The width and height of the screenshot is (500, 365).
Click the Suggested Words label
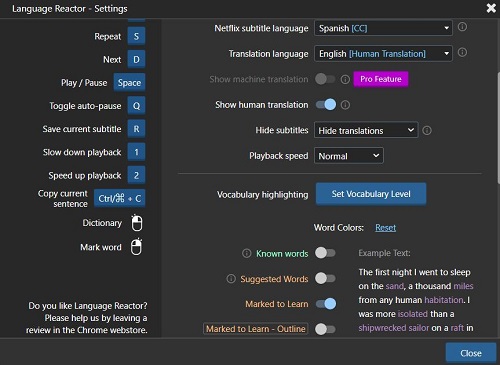274,279
